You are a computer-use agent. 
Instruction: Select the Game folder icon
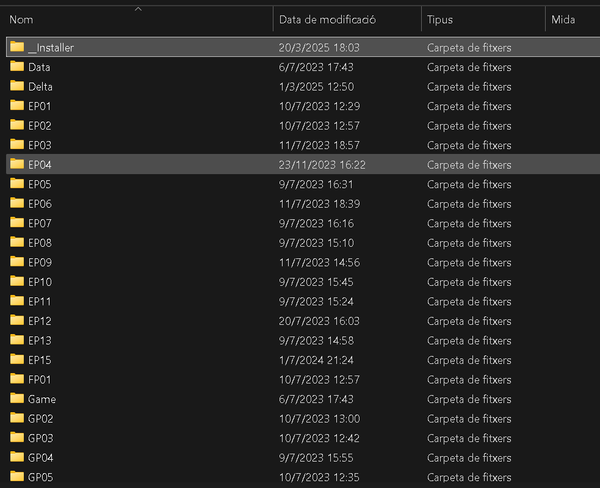[x=17, y=398]
